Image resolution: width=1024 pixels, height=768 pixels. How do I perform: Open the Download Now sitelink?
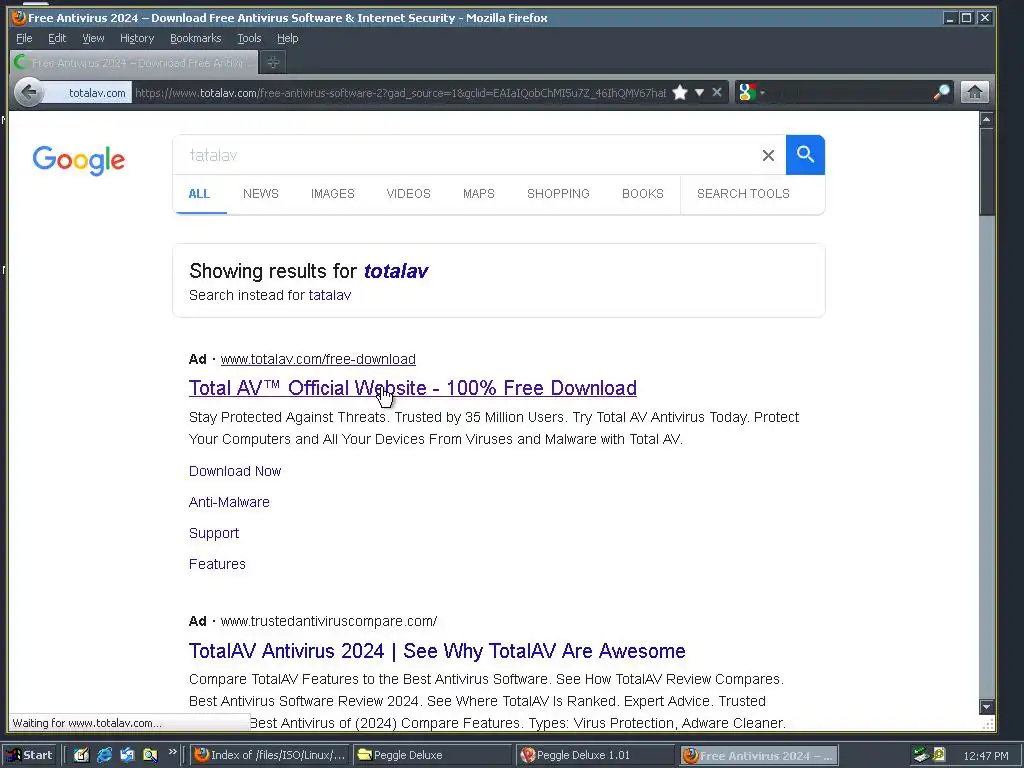tap(234, 472)
